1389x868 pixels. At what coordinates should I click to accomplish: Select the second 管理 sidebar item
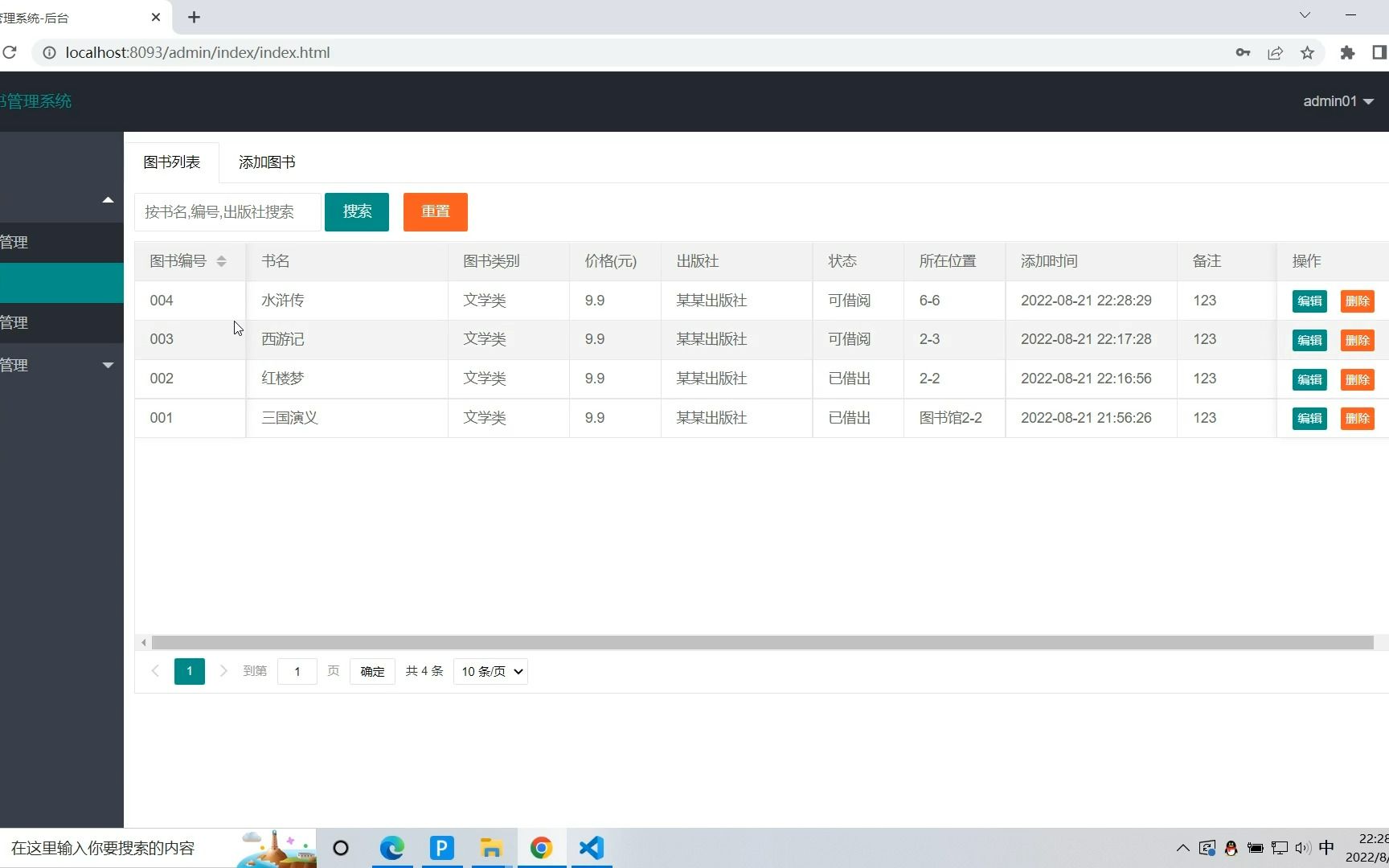(x=62, y=323)
